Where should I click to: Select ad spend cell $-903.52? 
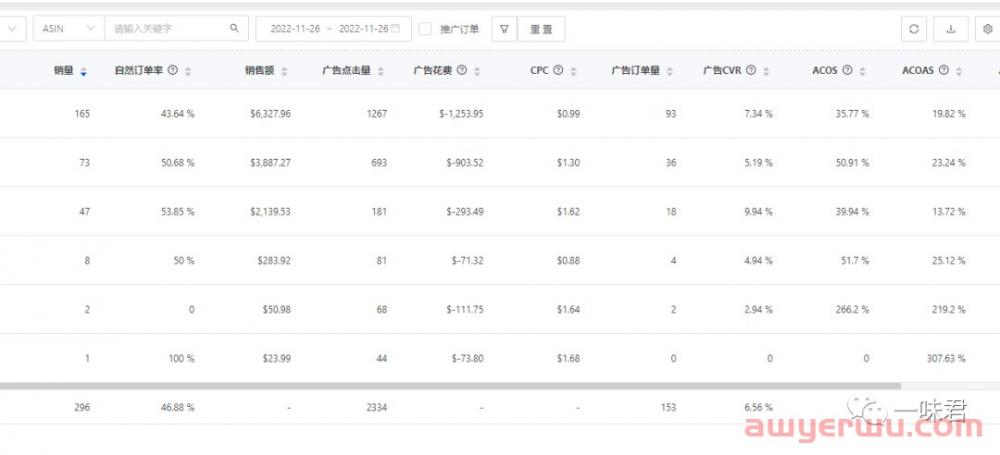pyautogui.click(x=465, y=163)
